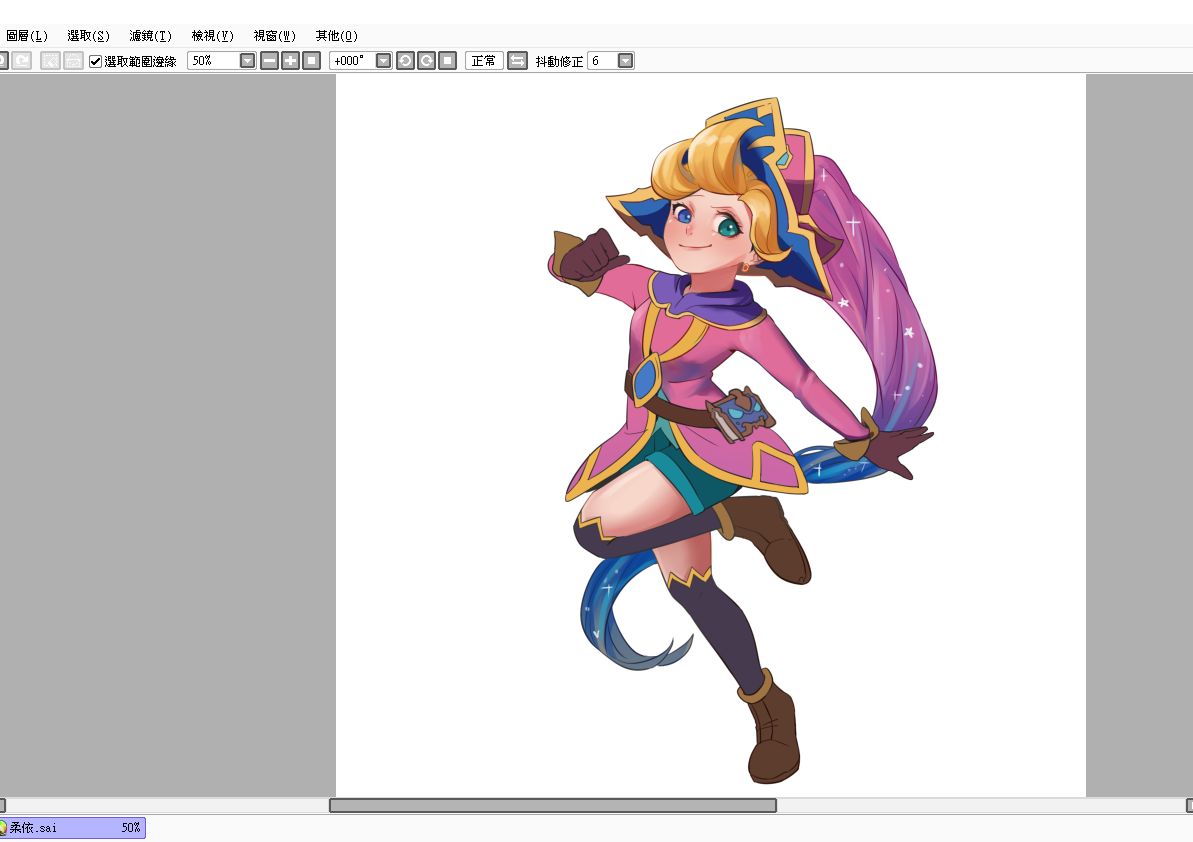Click the zoom in plus icon
The image size is (1193, 842).
(x=291, y=61)
